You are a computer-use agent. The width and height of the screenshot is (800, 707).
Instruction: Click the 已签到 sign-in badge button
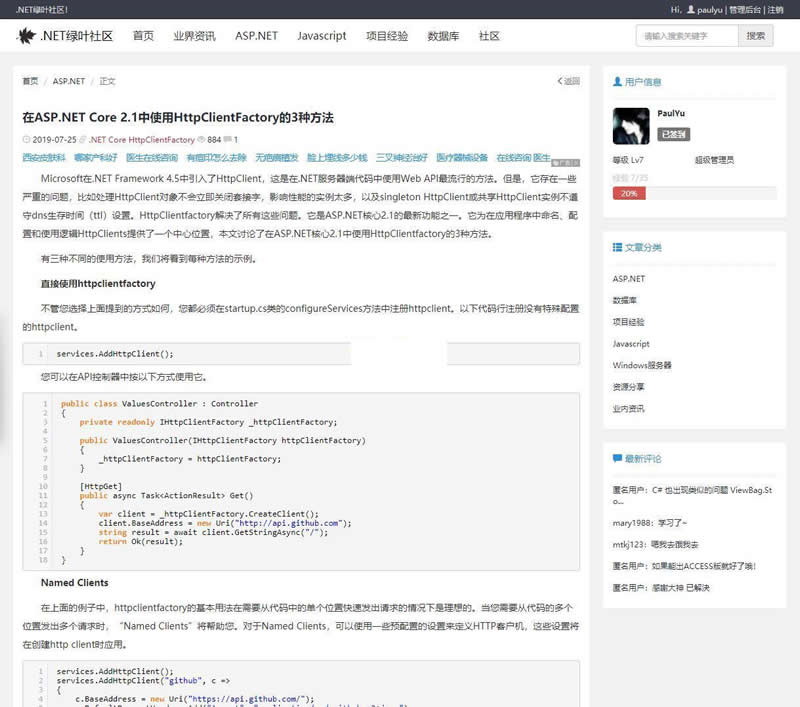tap(673, 134)
